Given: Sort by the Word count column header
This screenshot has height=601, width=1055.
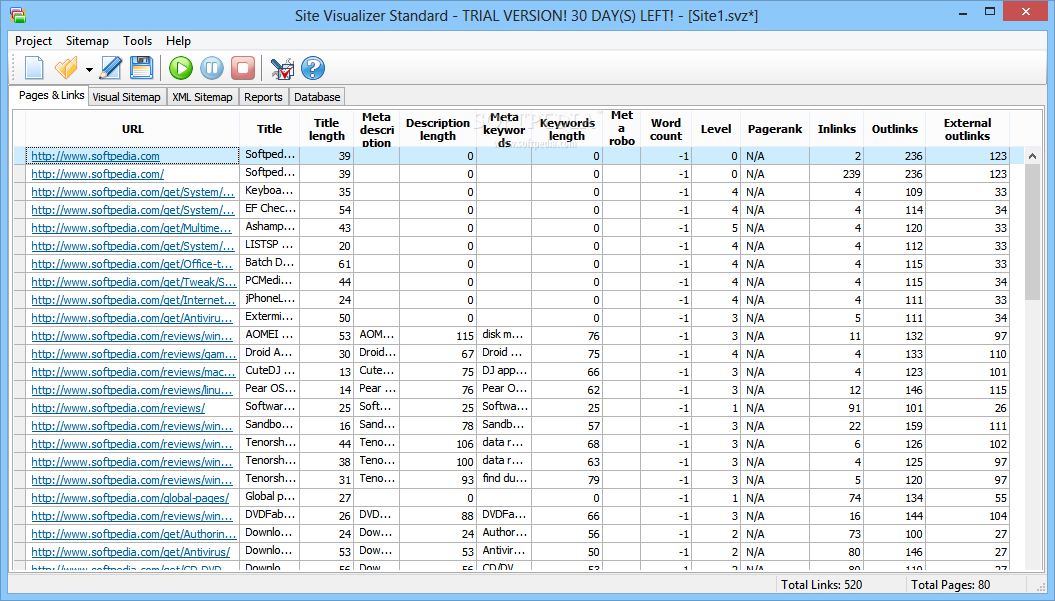Looking at the screenshot, I should (x=665, y=129).
